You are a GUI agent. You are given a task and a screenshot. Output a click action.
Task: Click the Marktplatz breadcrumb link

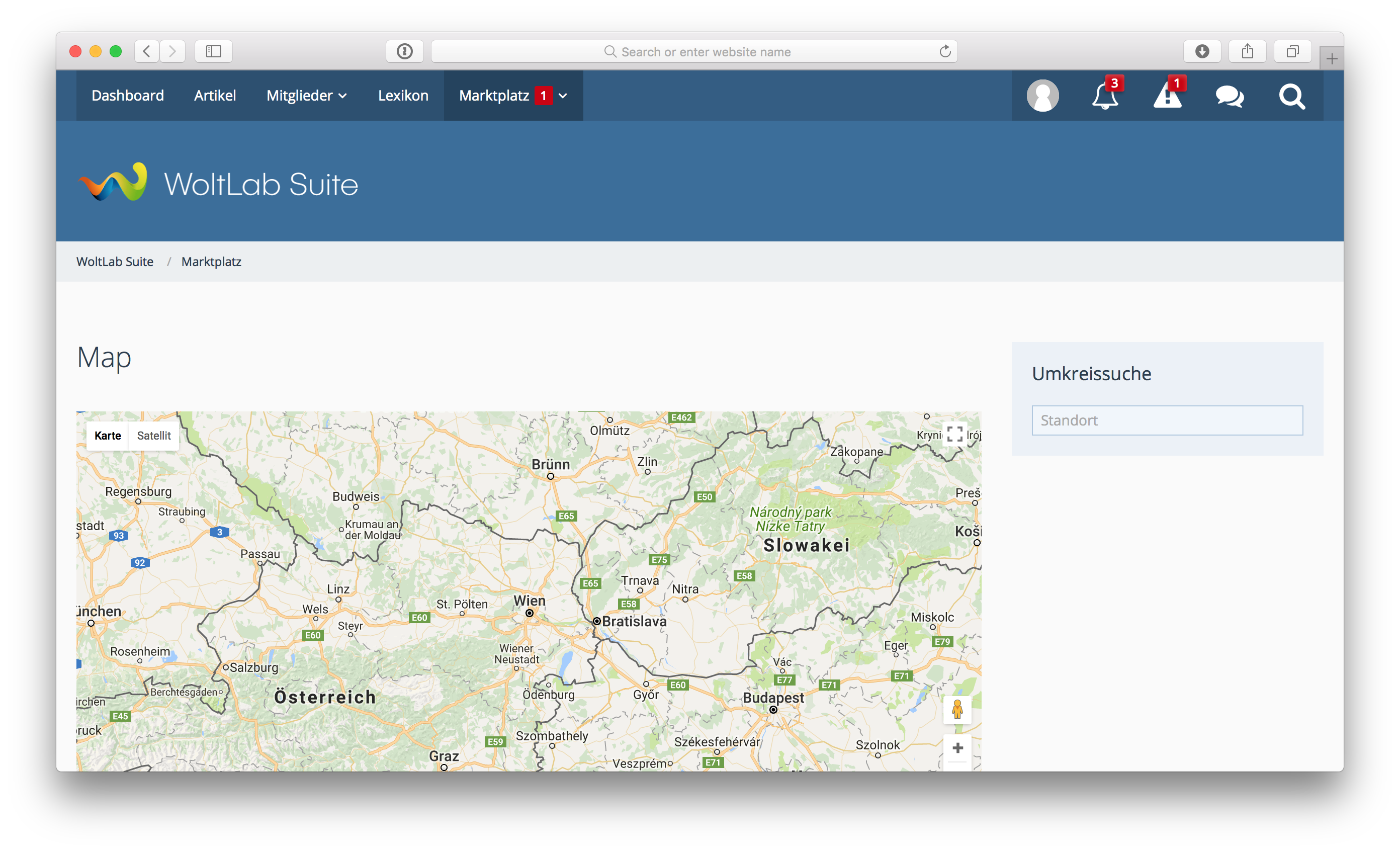click(211, 262)
